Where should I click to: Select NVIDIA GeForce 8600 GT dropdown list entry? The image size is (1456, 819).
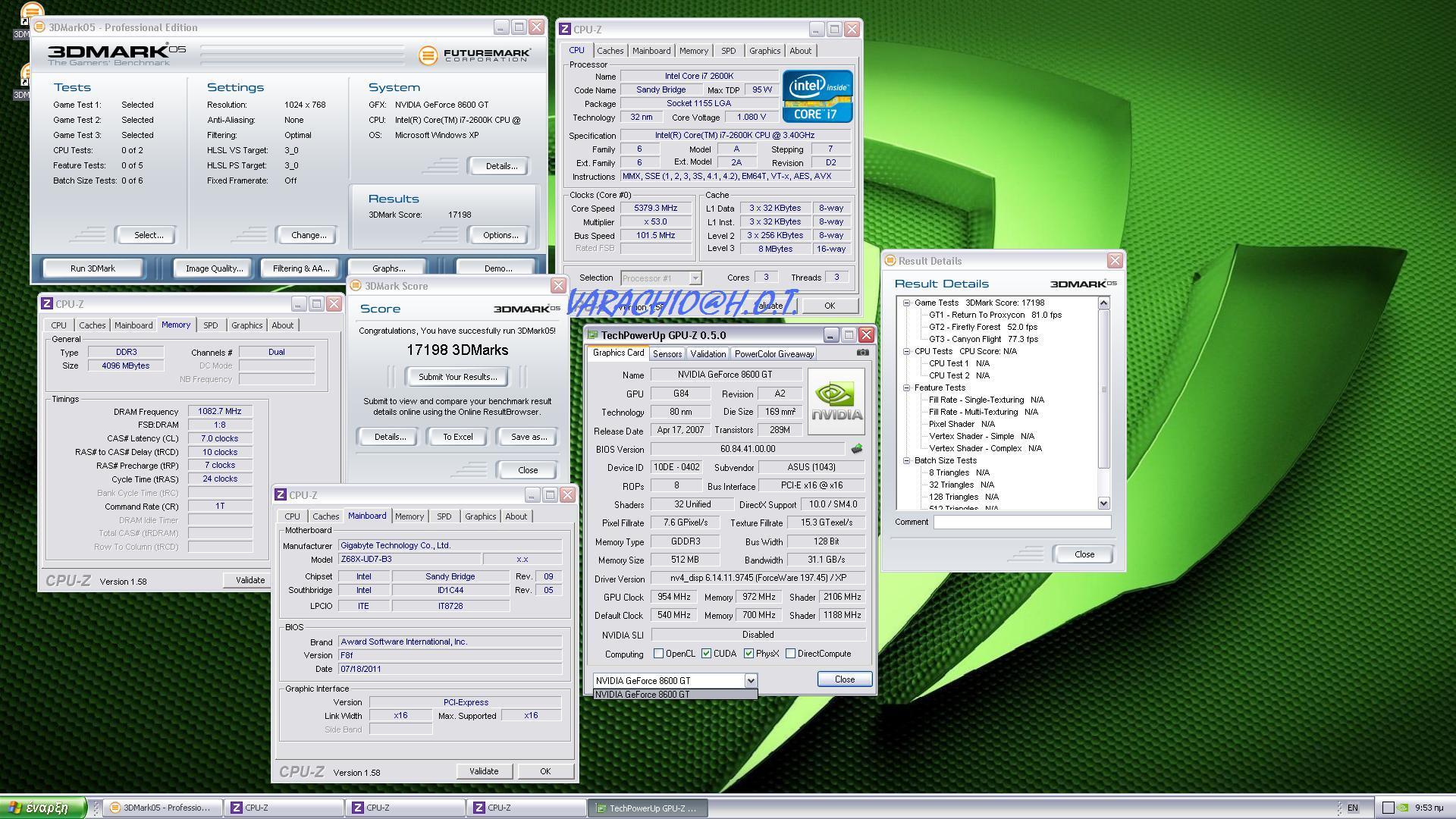[675, 695]
